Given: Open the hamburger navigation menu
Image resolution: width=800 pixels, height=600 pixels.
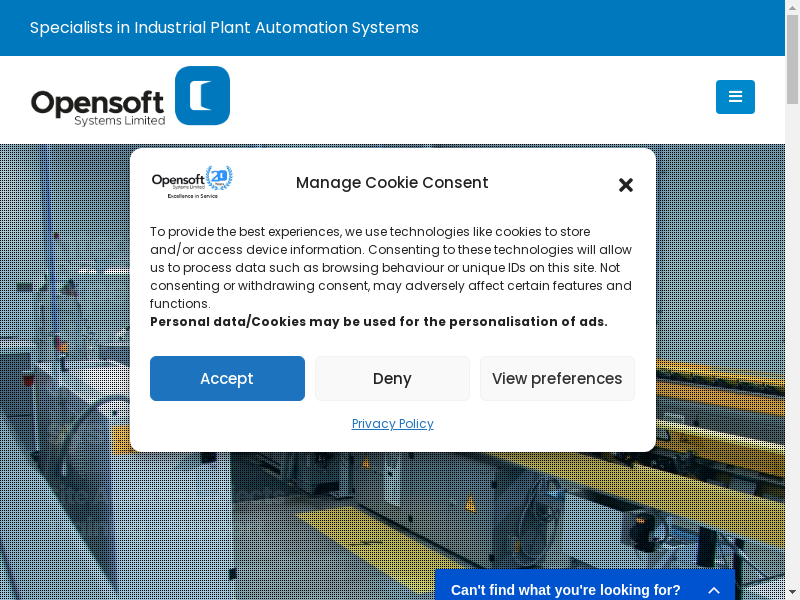Looking at the screenshot, I should pyautogui.click(x=735, y=97).
